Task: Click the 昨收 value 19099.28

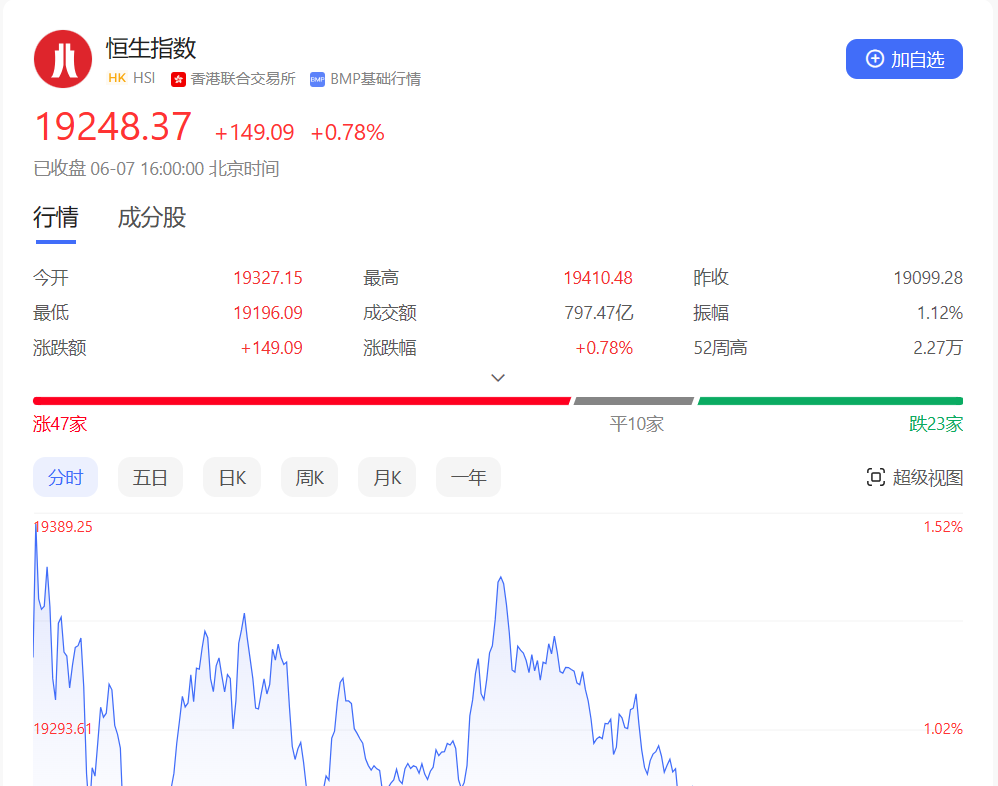Action: click(928, 278)
